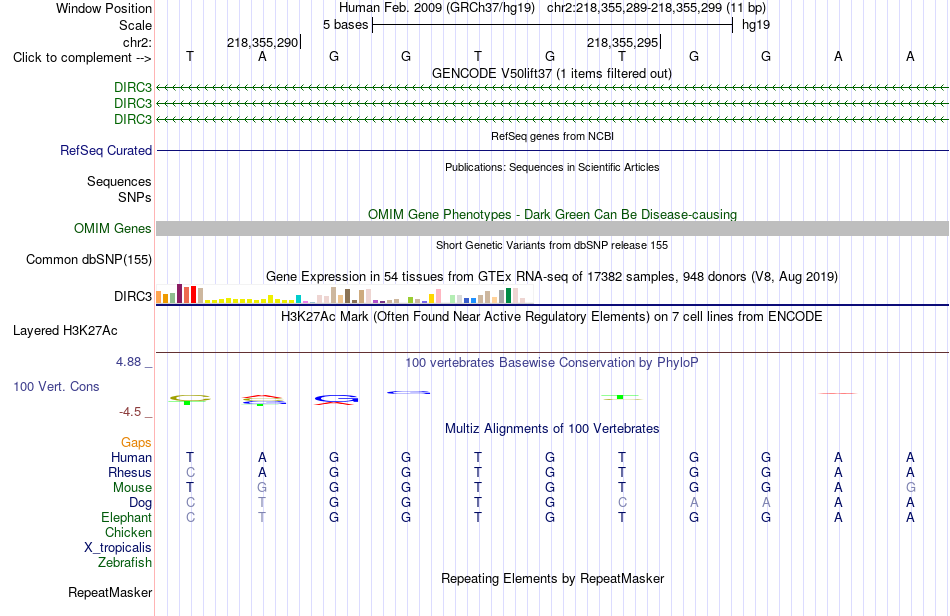Click the thin red PhyloP conservation line
The width and height of the screenshot is (950, 616).
[x=838, y=393]
